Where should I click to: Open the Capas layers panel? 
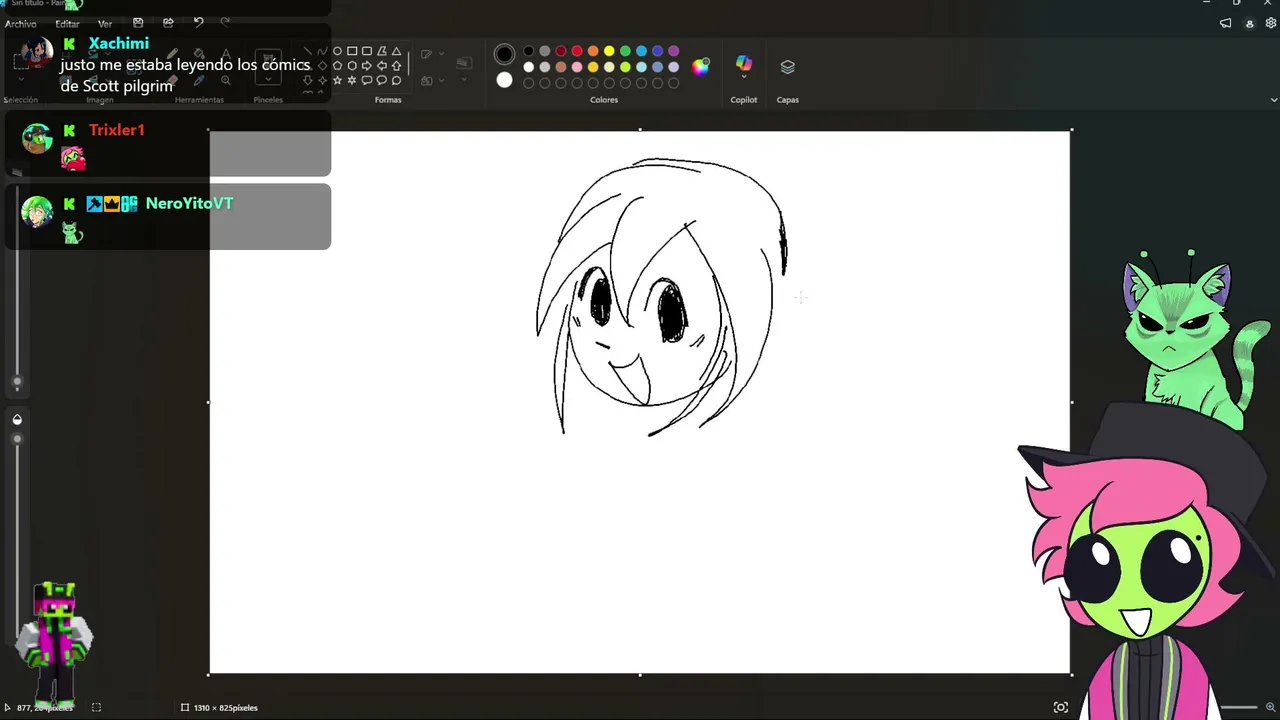click(x=788, y=67)
